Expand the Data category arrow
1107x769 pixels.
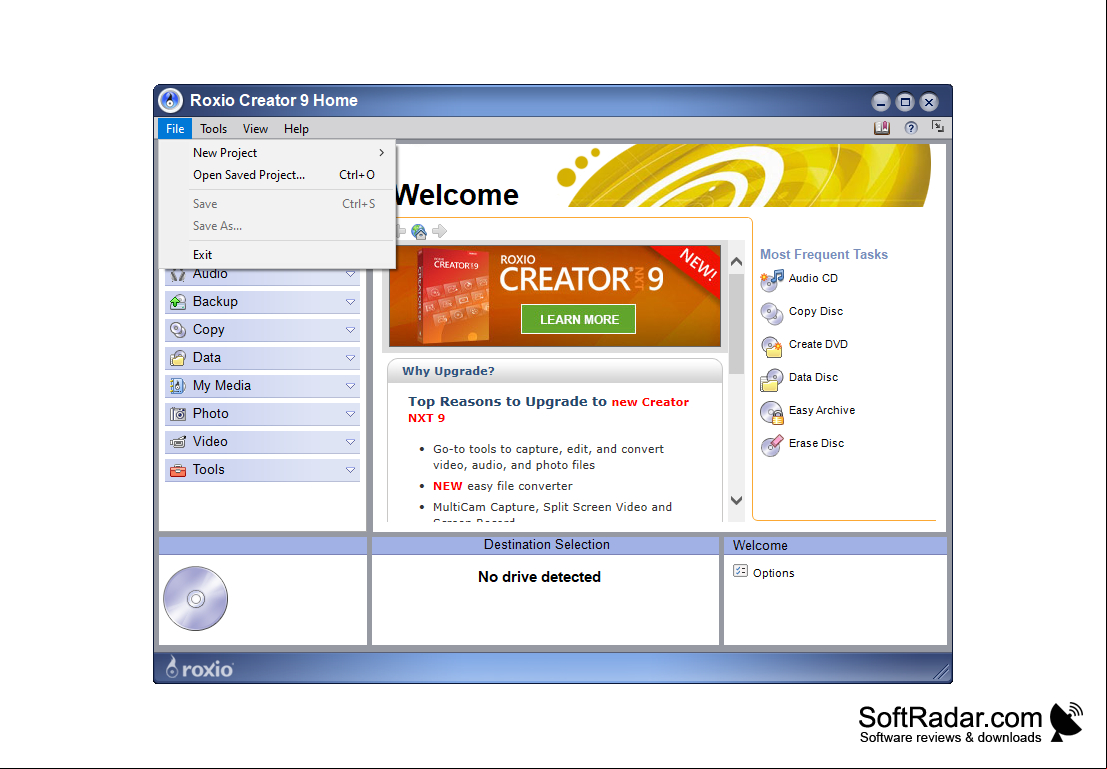350,358
